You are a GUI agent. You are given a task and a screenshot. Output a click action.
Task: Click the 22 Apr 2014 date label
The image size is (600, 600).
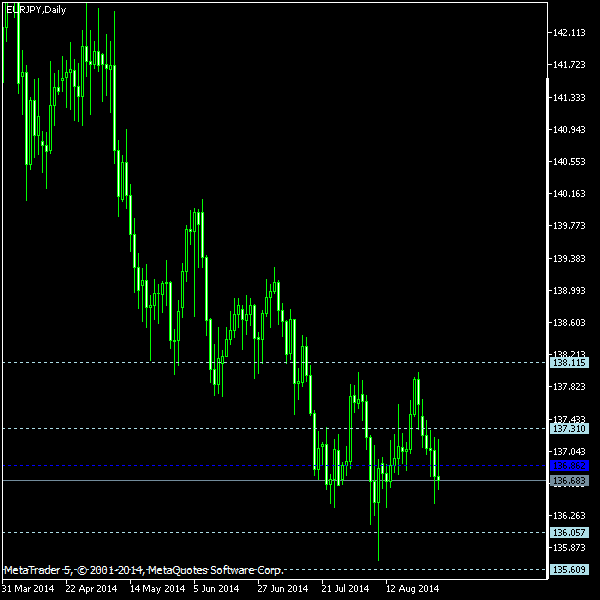91,589
